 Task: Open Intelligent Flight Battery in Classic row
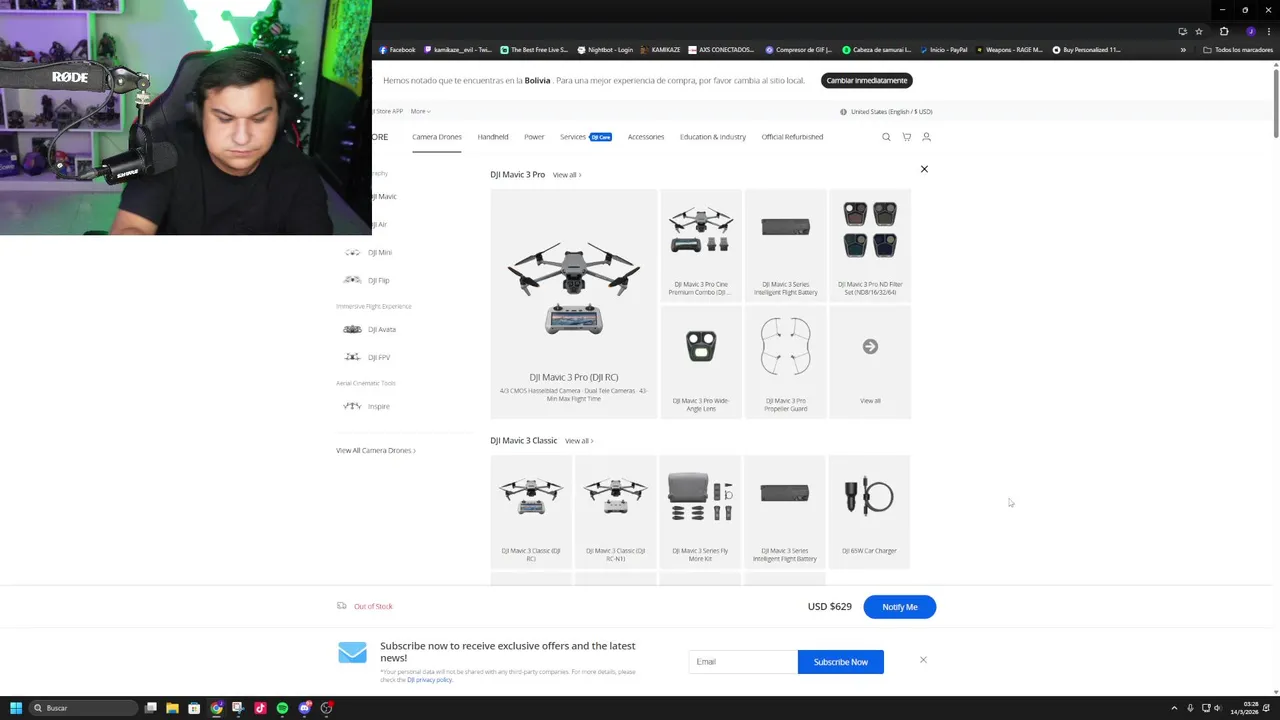point(785,512)
